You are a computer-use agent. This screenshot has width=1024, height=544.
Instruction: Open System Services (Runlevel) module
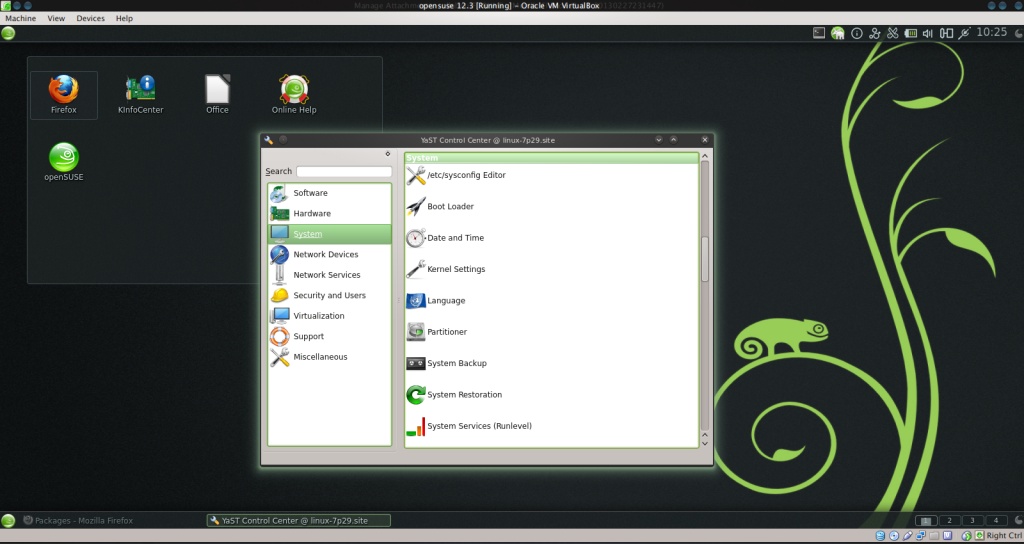tap(478, 426)
